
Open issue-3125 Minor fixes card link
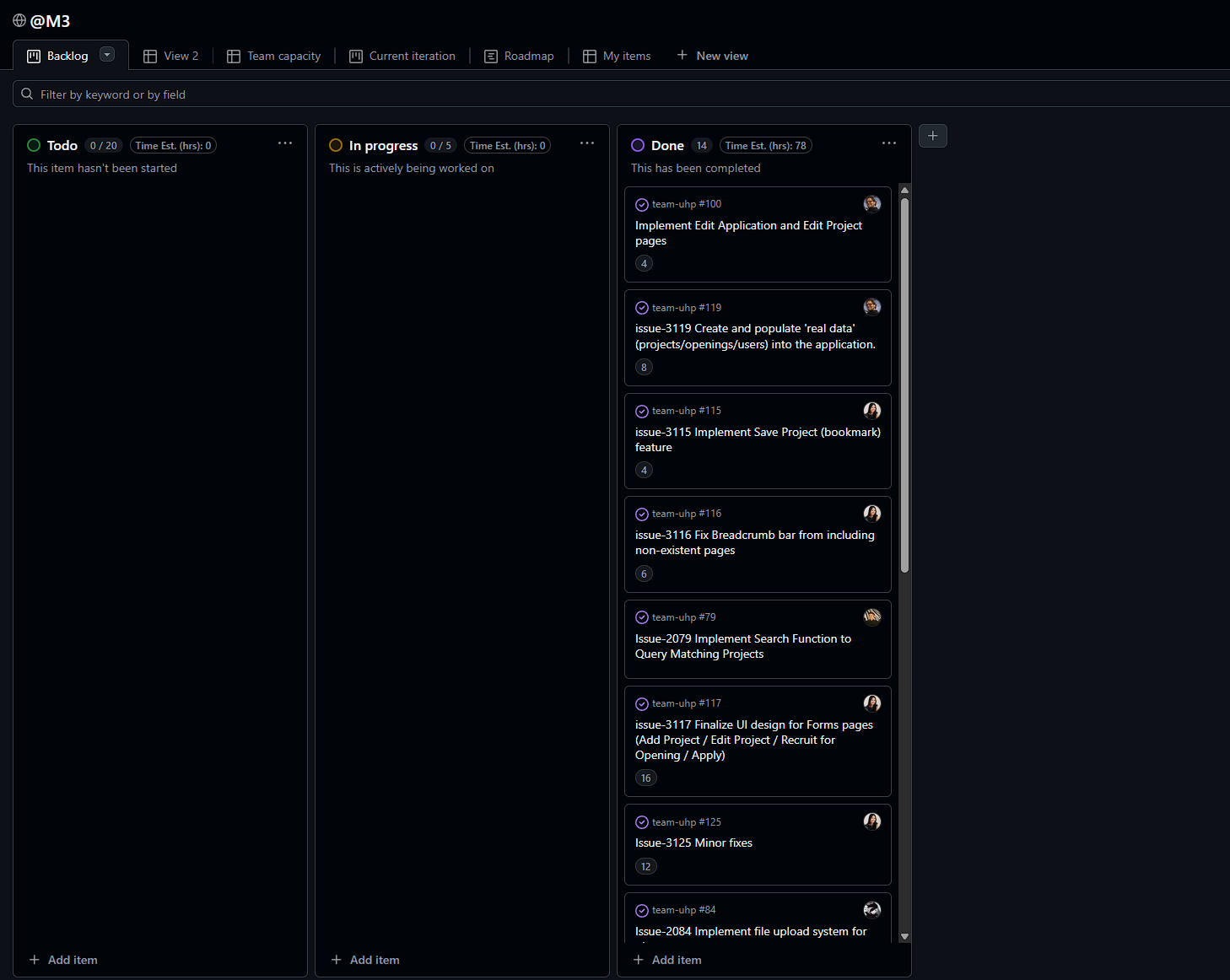pyautogui.click(x=693, y=843)
